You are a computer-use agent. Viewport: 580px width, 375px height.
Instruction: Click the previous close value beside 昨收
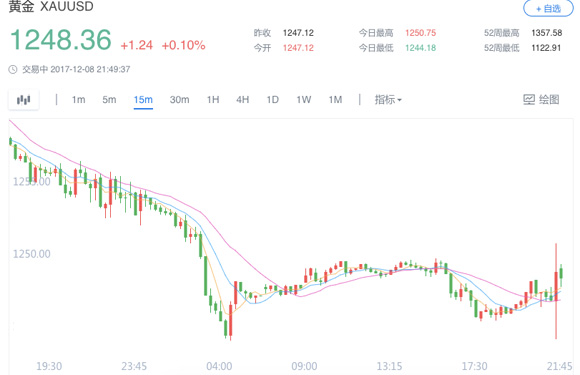click(x=298, y=33)
